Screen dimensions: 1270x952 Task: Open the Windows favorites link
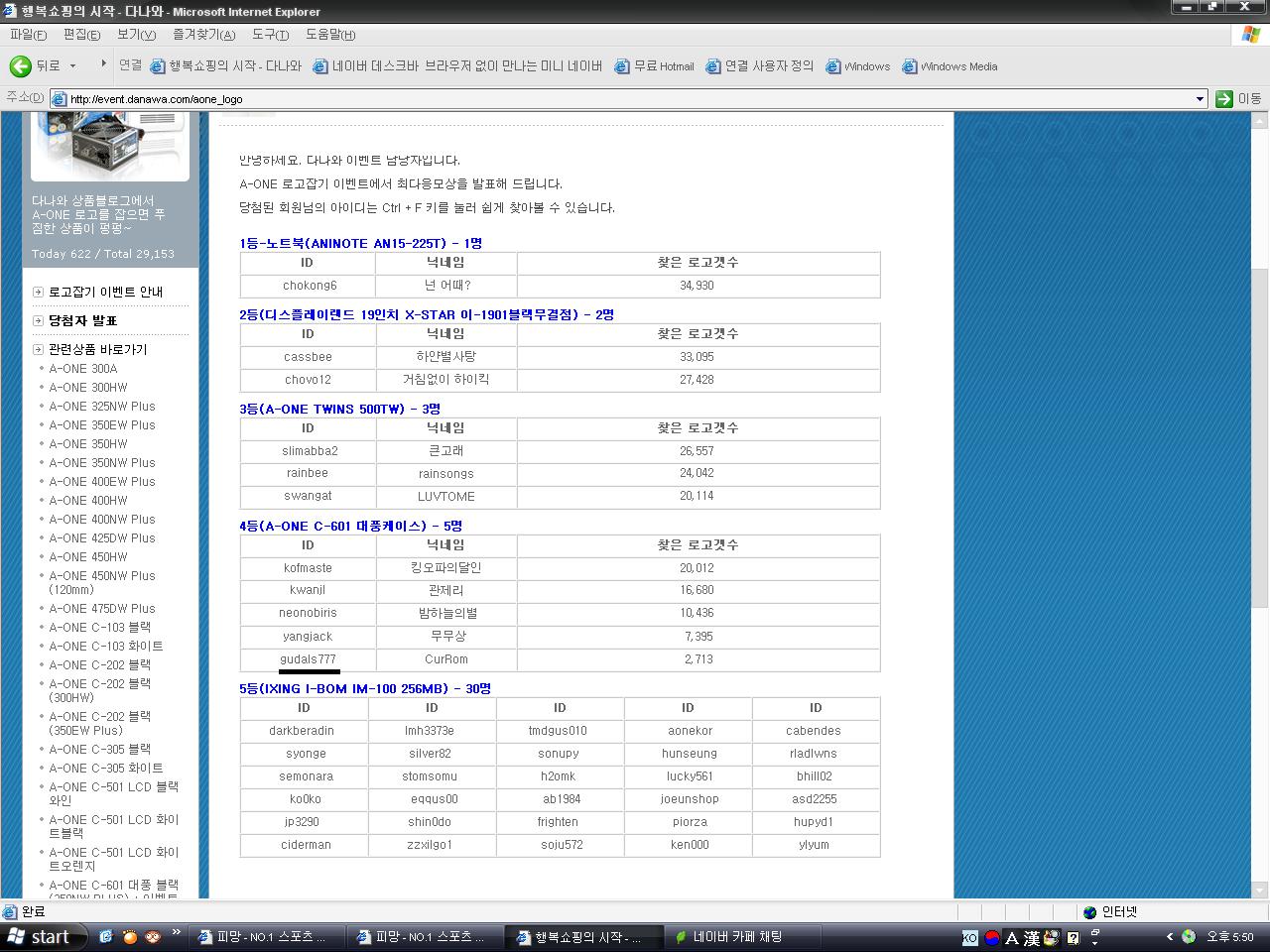(858, 66)
